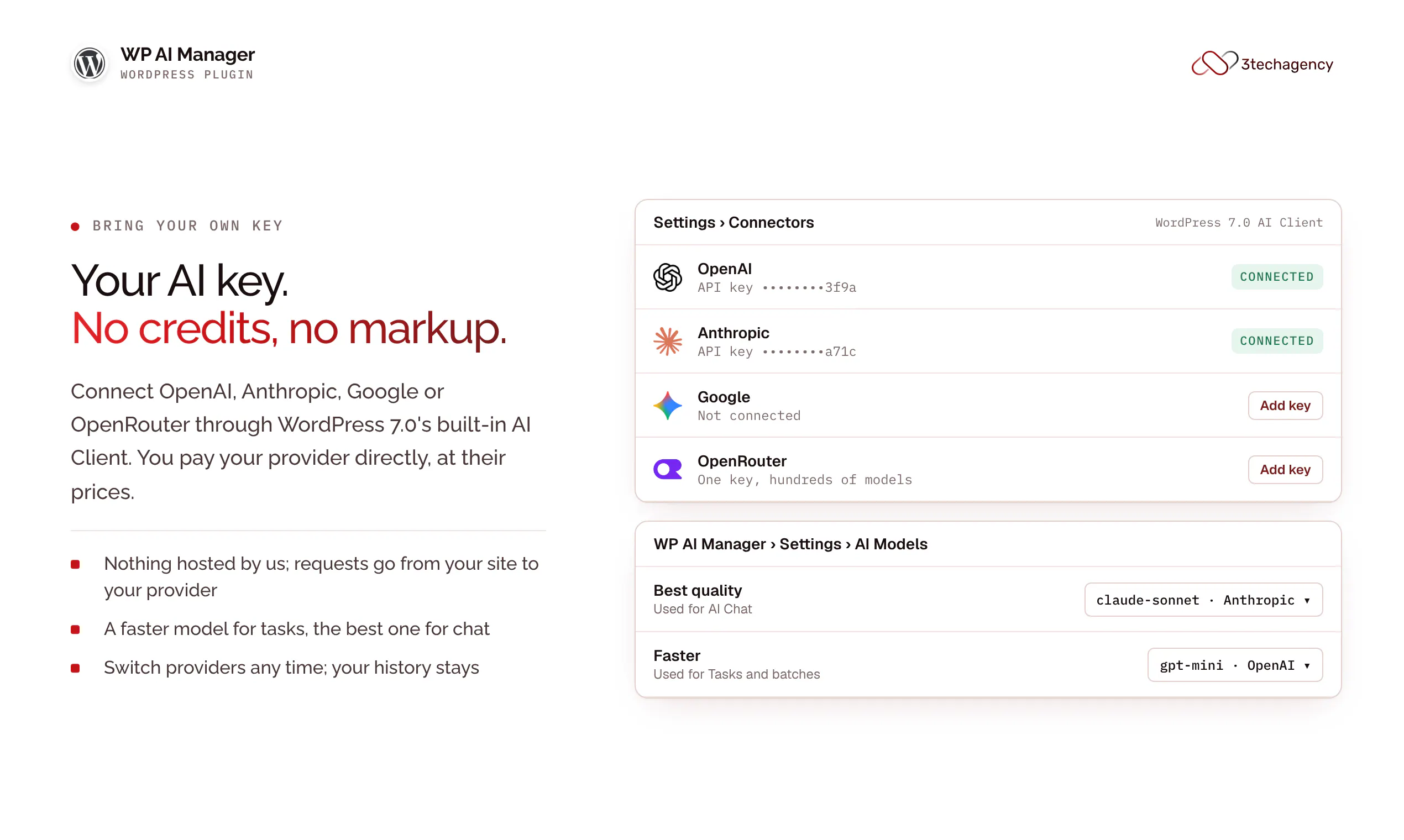This screenshot has width=1404, height=840.
Task: Click 'Used for Tasks and batches' description
Action: [x=736, y=674]
